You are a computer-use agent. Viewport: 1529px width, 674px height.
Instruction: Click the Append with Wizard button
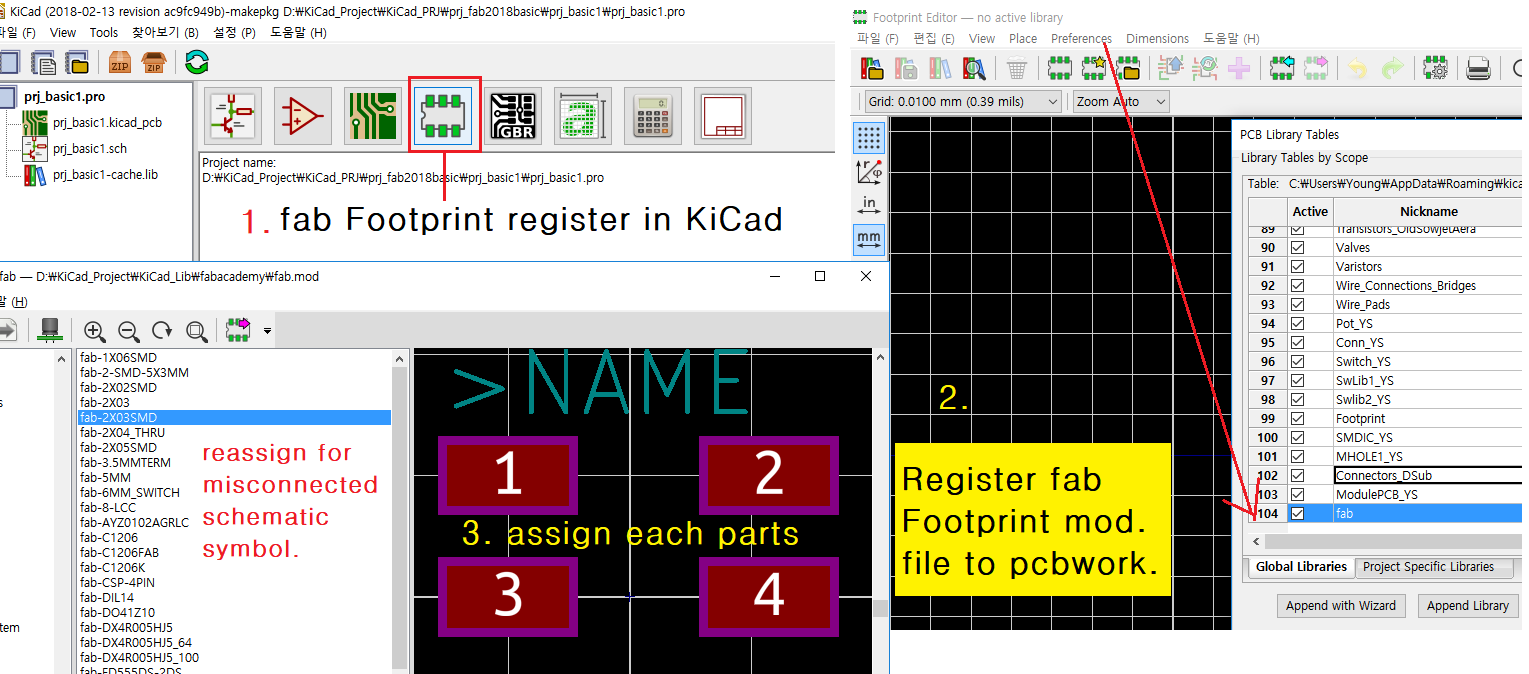pyautogui.click(x=1341, y=606)
